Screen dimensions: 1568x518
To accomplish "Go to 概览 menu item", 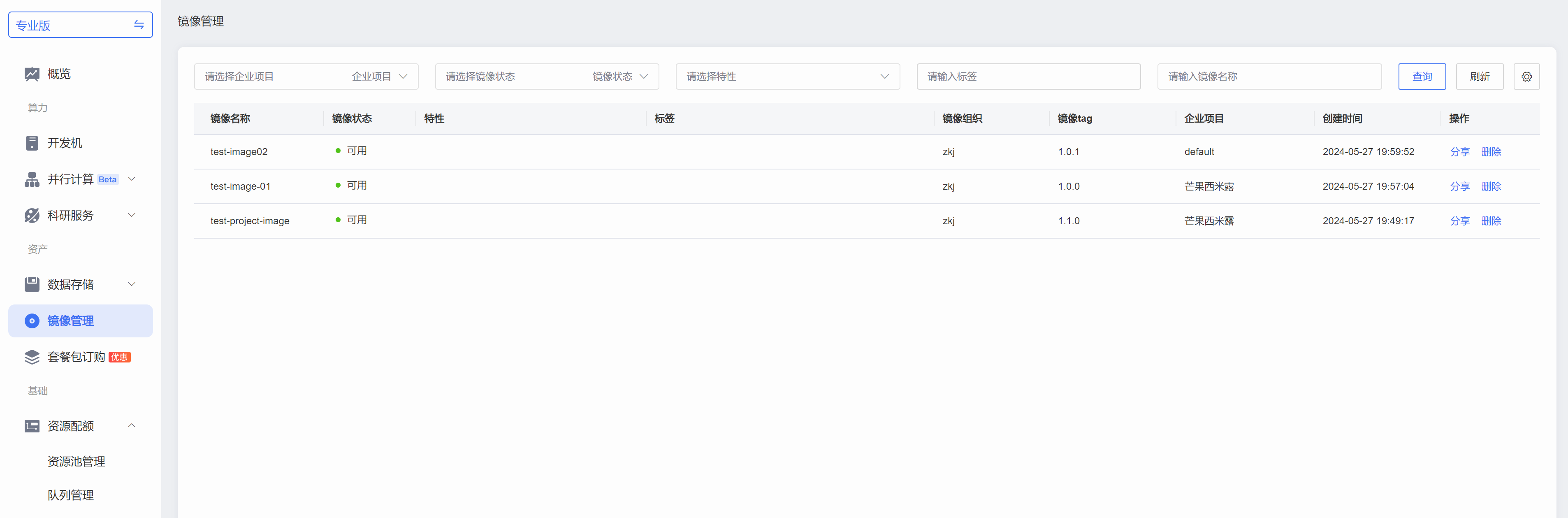I will (x=80, y=74).
